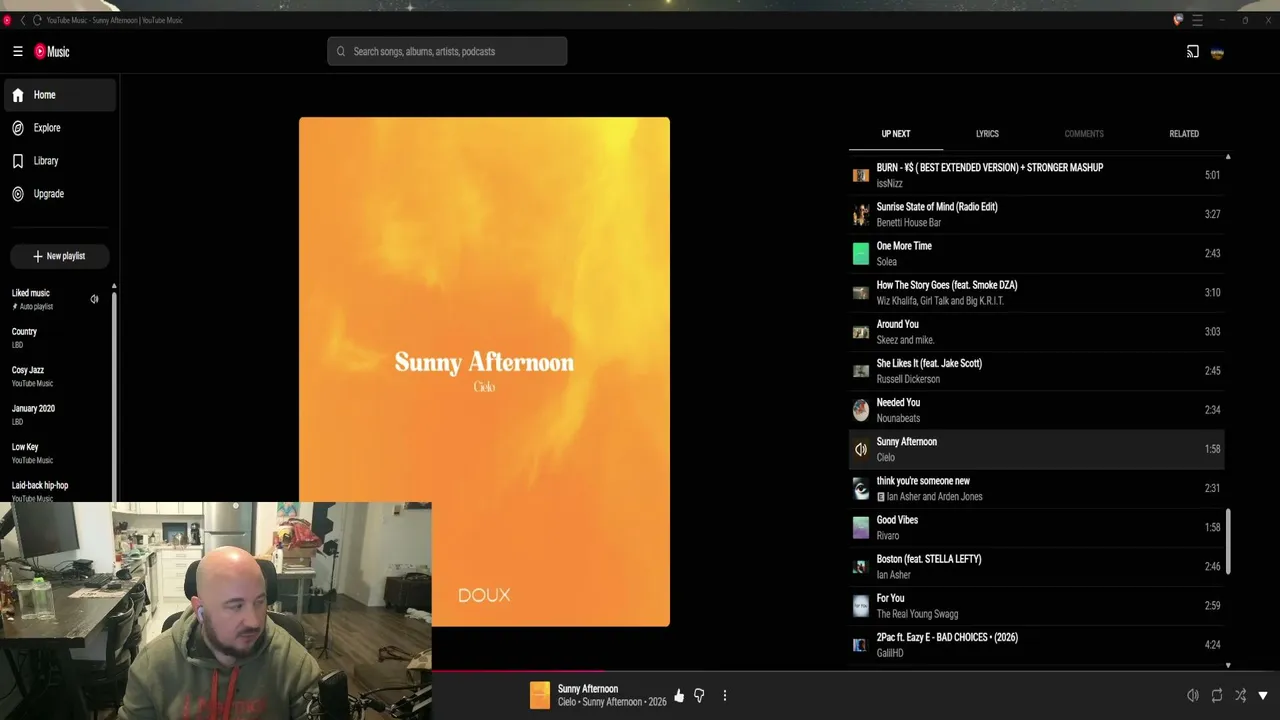Image resolution: width=1280 pixels, height=720 pixels.
Task: Play How The Story Goes thumbnail
Action: coord(860,293)
